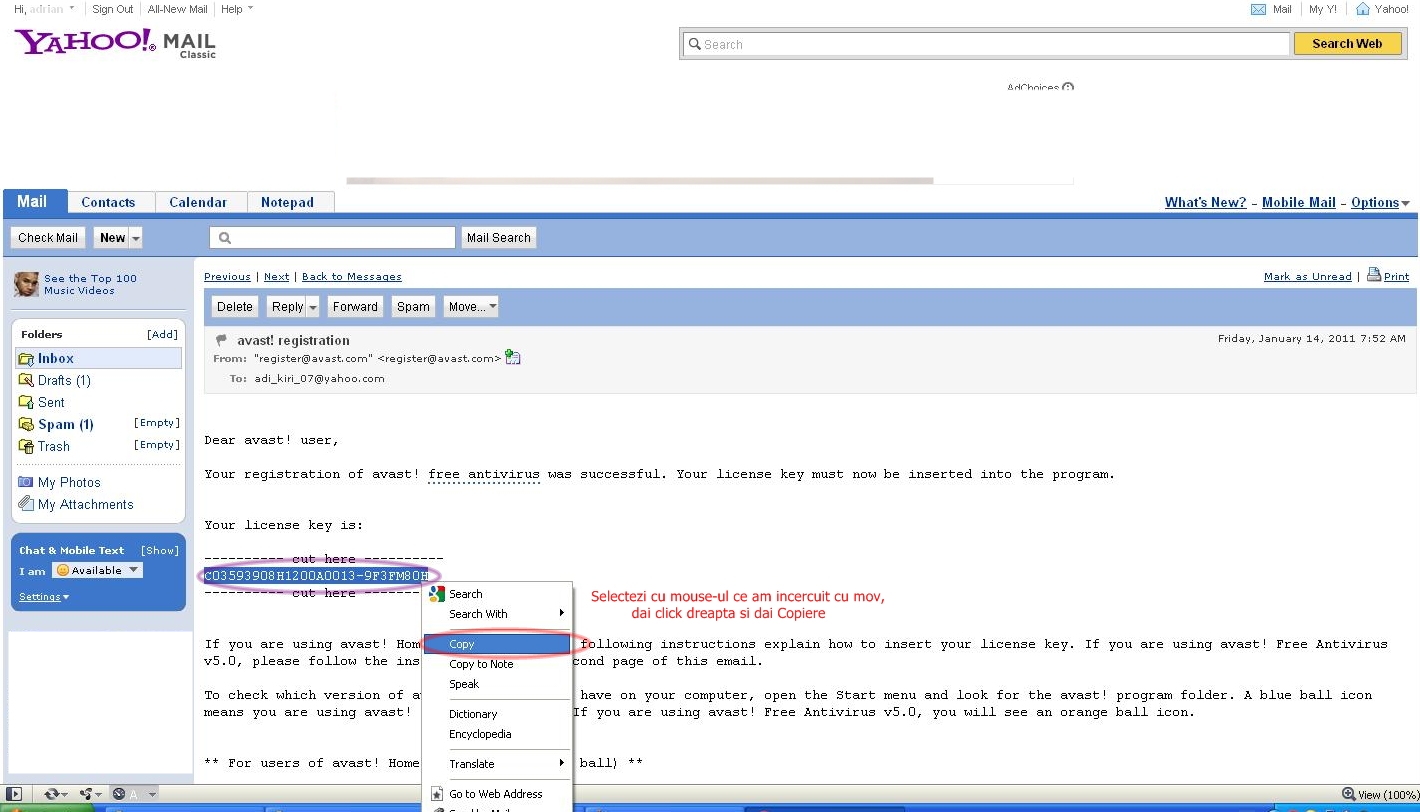Viewport: 1420px width, 812px height.
Task: Expand the Options dropdown arrow
Action: 1405,203
